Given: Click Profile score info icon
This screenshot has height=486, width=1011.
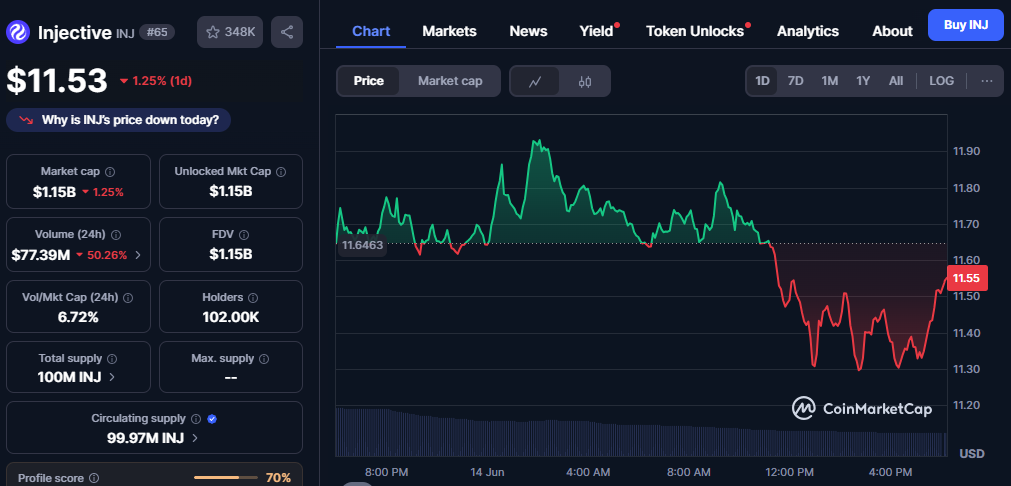Looking at the screenshot, I should (x=94, y=478).
